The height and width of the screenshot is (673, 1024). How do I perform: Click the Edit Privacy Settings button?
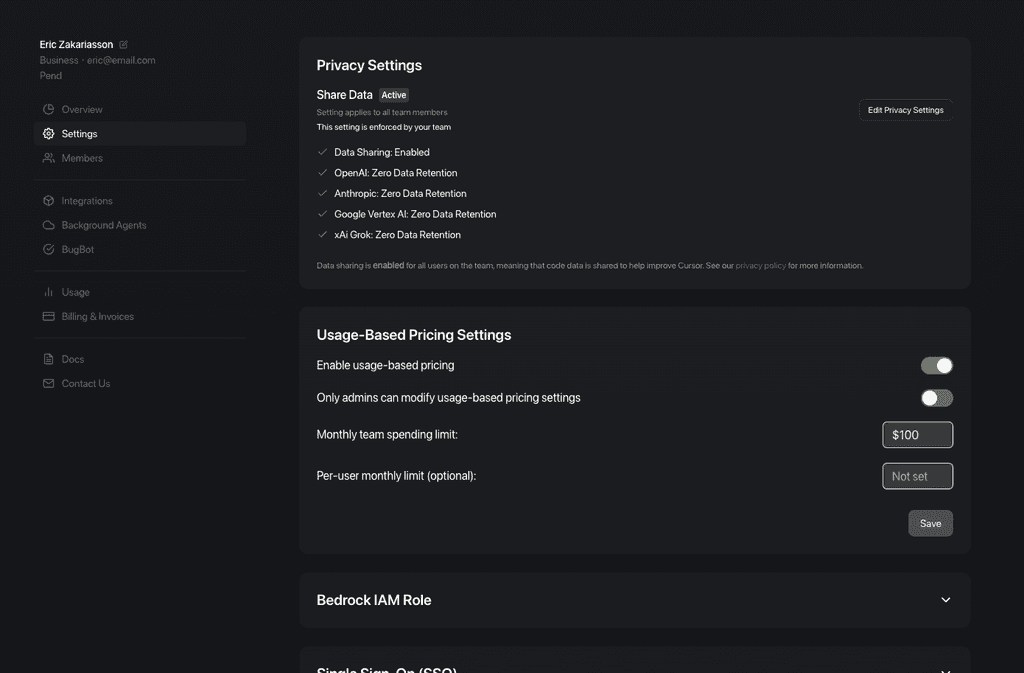click(904, 110)
